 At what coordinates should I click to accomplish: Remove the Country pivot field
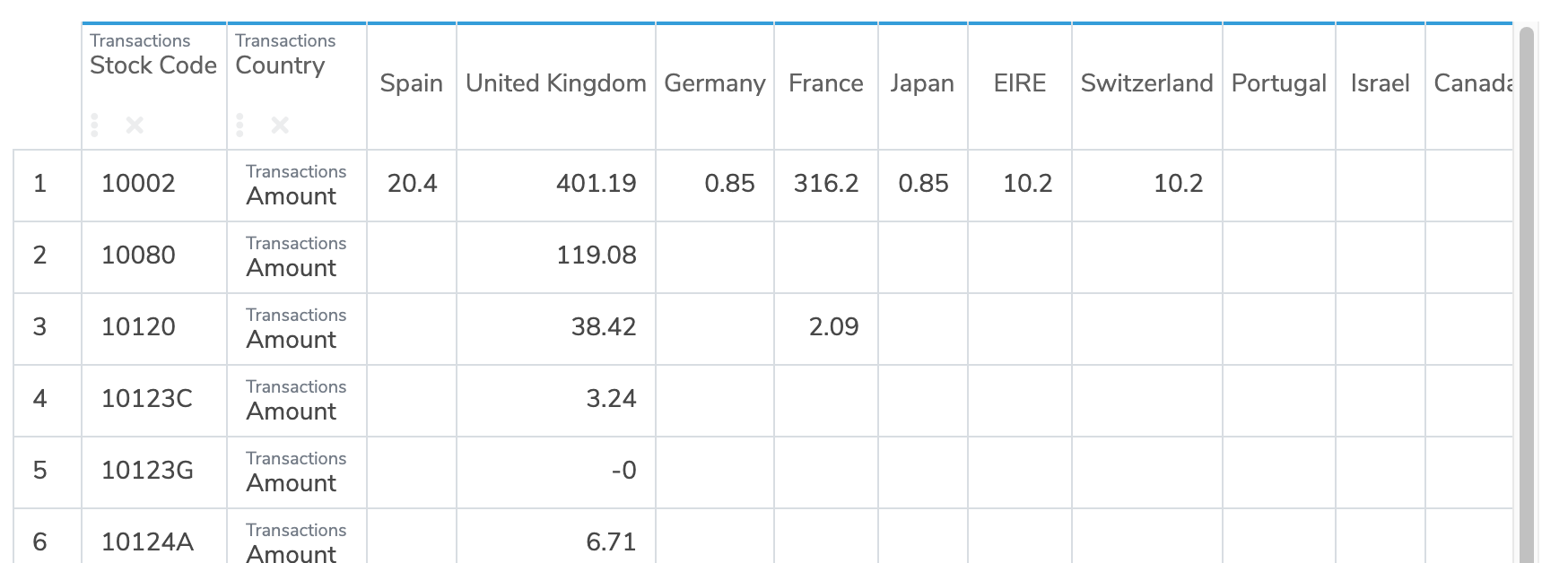point(280,125)
